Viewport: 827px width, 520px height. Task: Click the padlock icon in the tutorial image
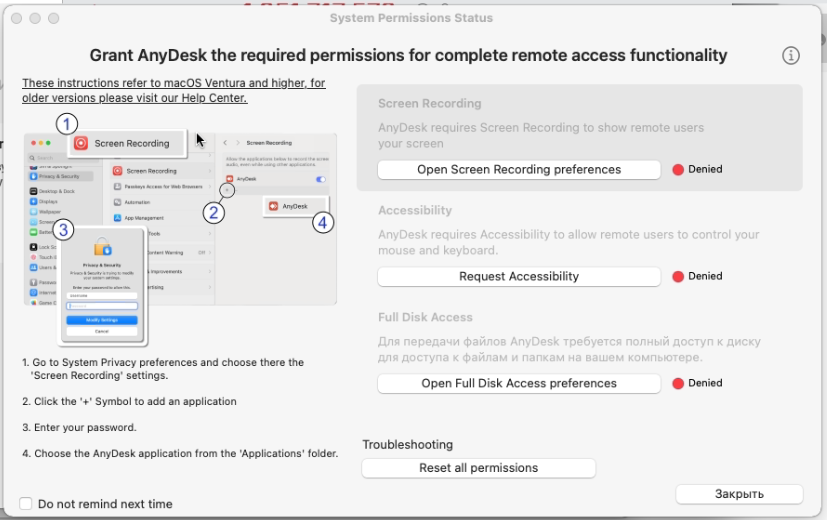click(x=101, y=247)
